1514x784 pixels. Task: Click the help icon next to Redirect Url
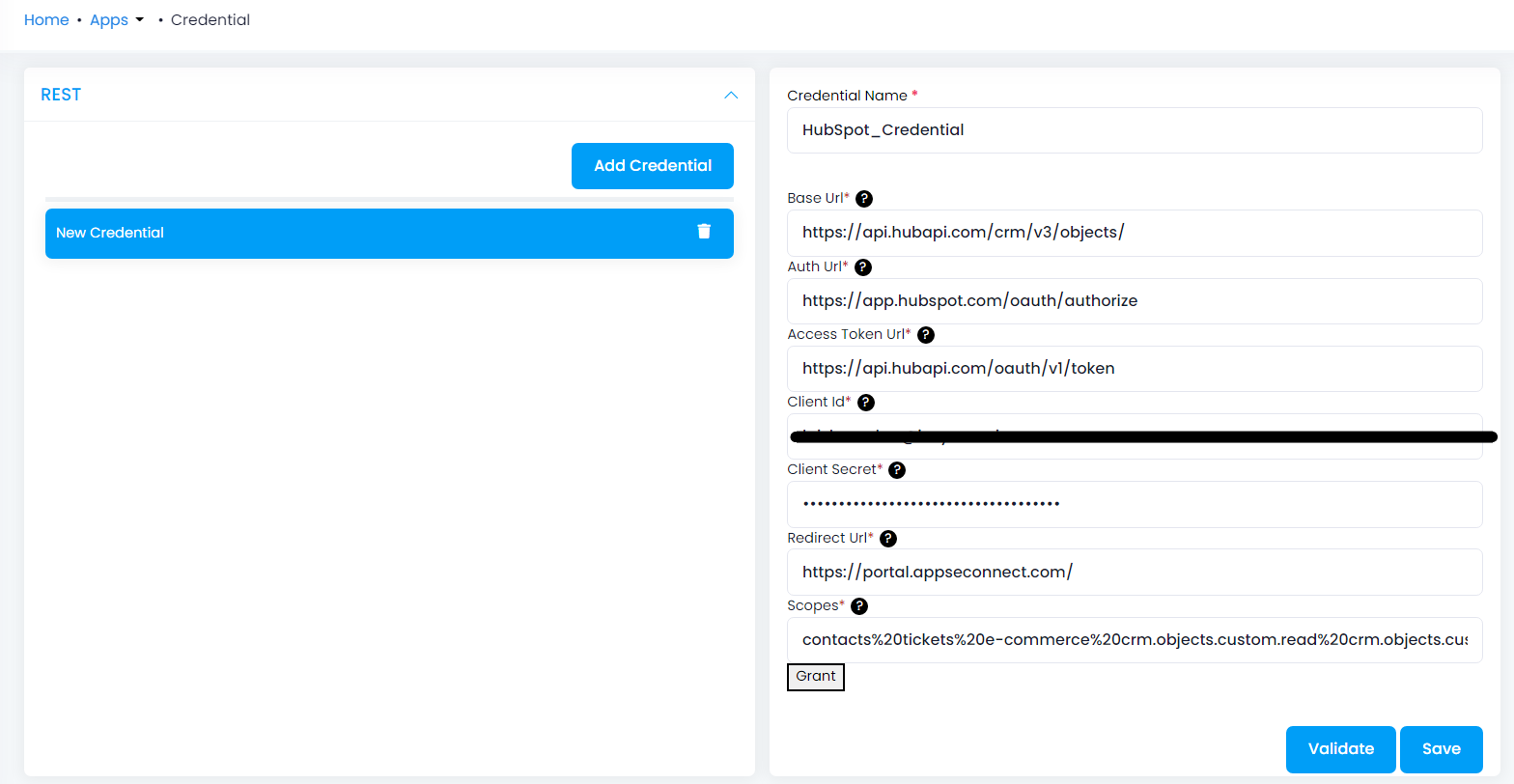point(888,539)
